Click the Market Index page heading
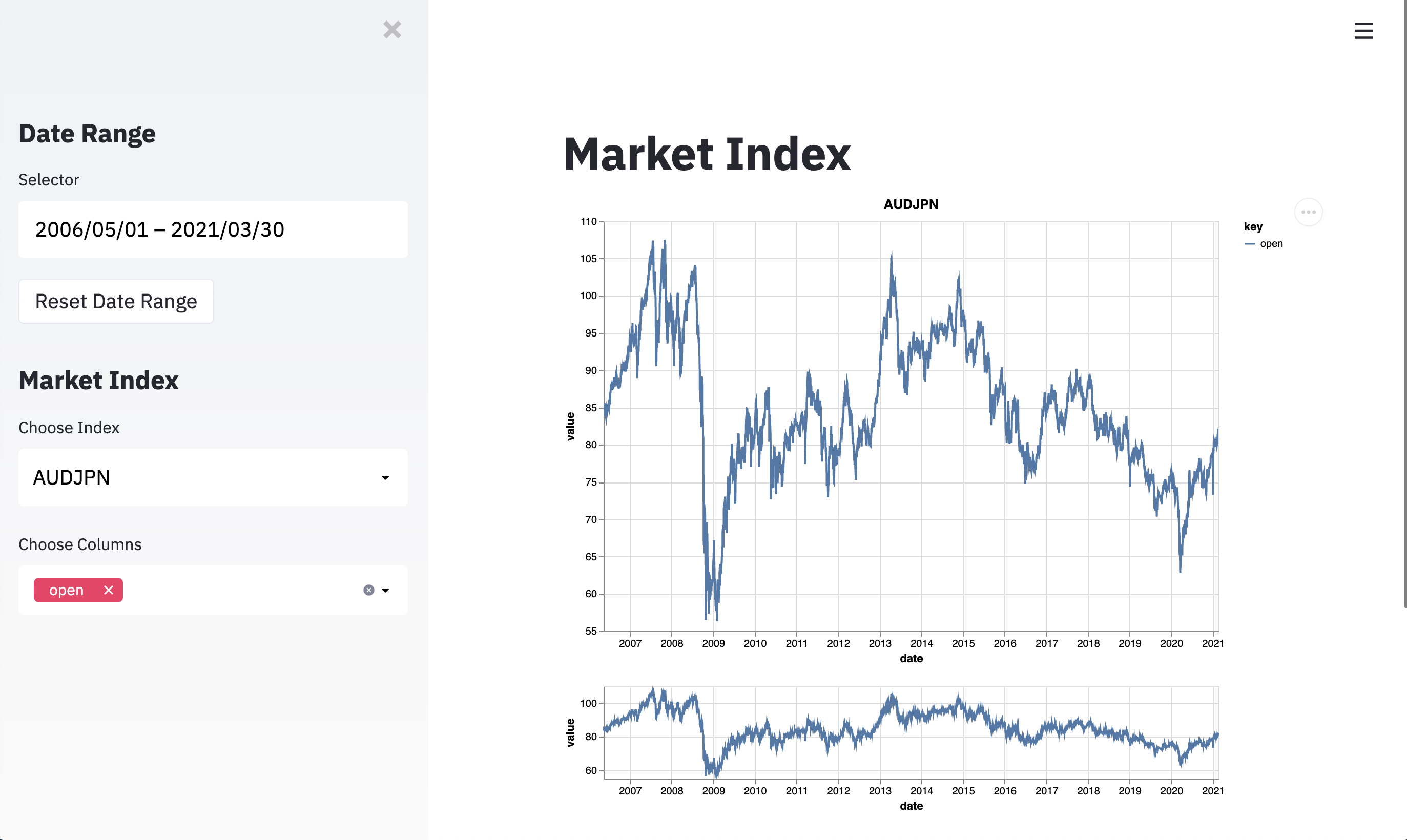The image size is (1407, 840). point(707,154)
